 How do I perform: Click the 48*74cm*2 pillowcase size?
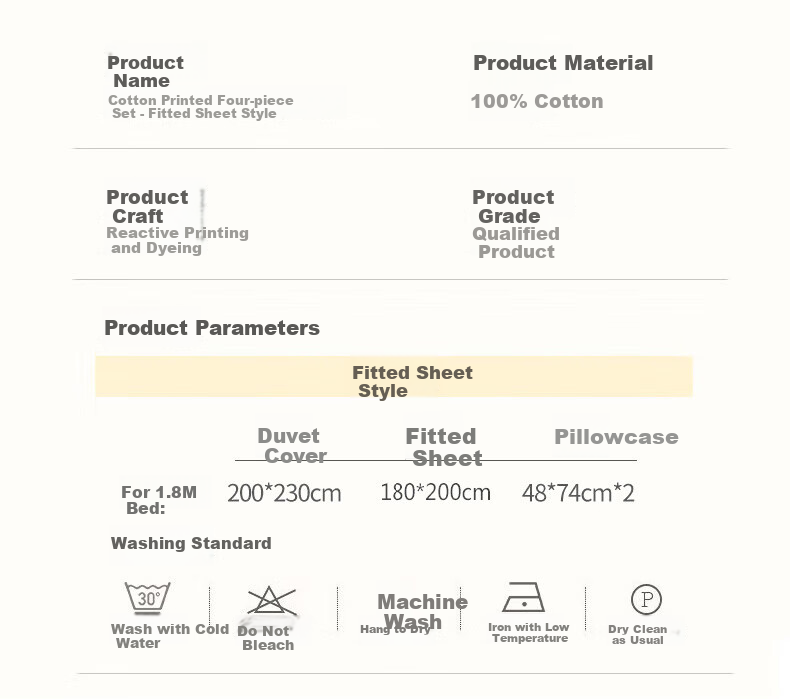pos(578,493)
